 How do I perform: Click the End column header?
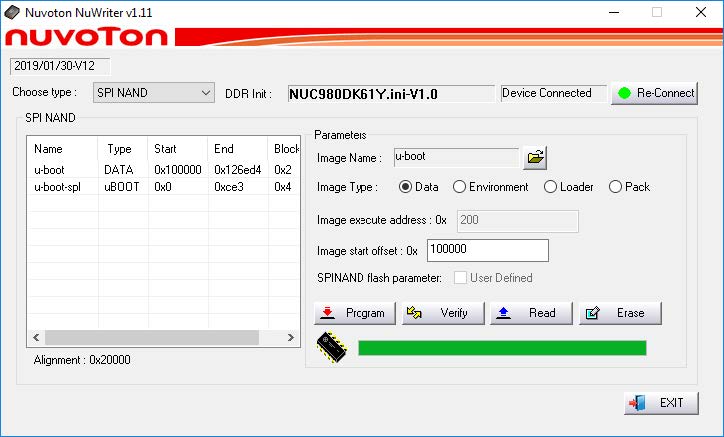(238, 149)
